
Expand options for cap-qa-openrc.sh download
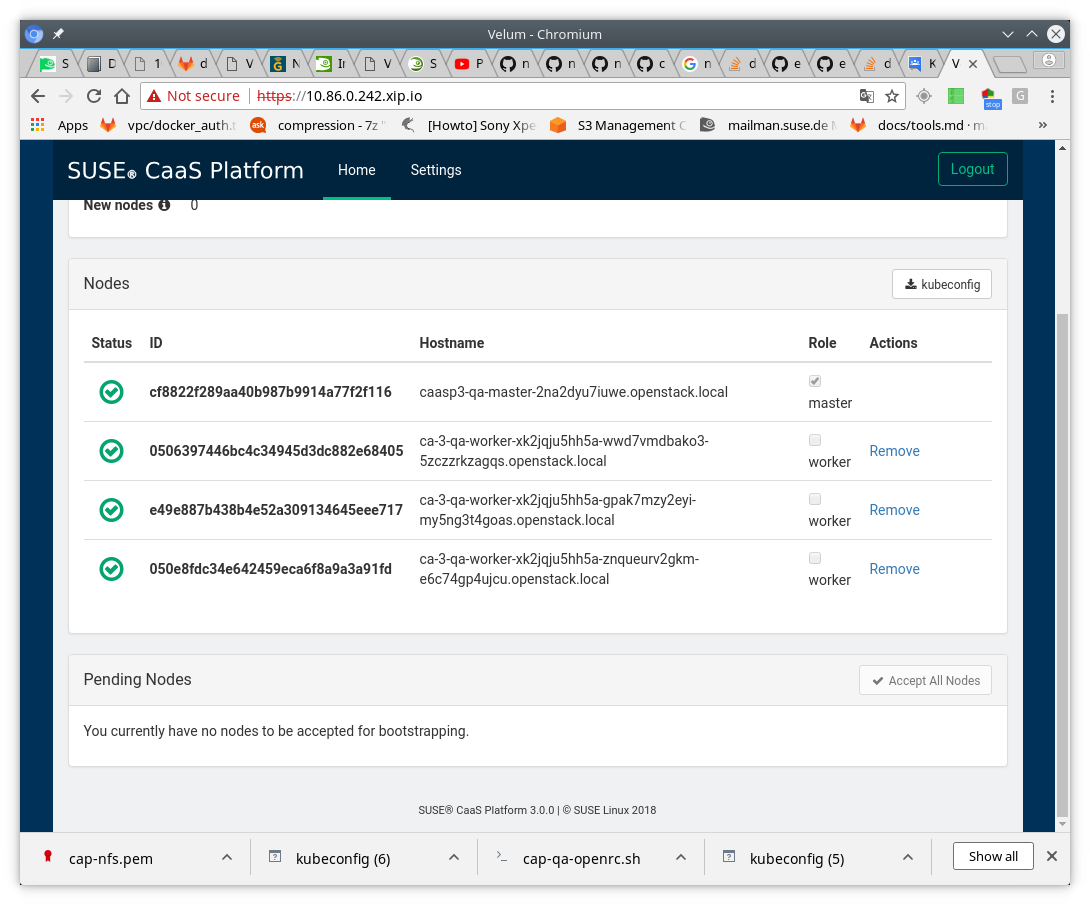point(681,858)
